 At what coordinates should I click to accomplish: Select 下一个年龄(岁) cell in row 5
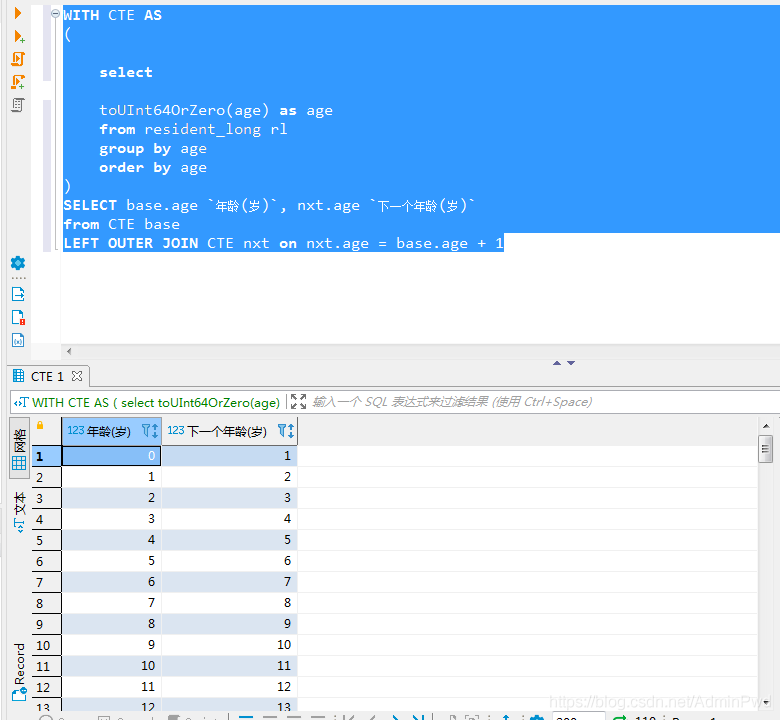click(230, 540)
